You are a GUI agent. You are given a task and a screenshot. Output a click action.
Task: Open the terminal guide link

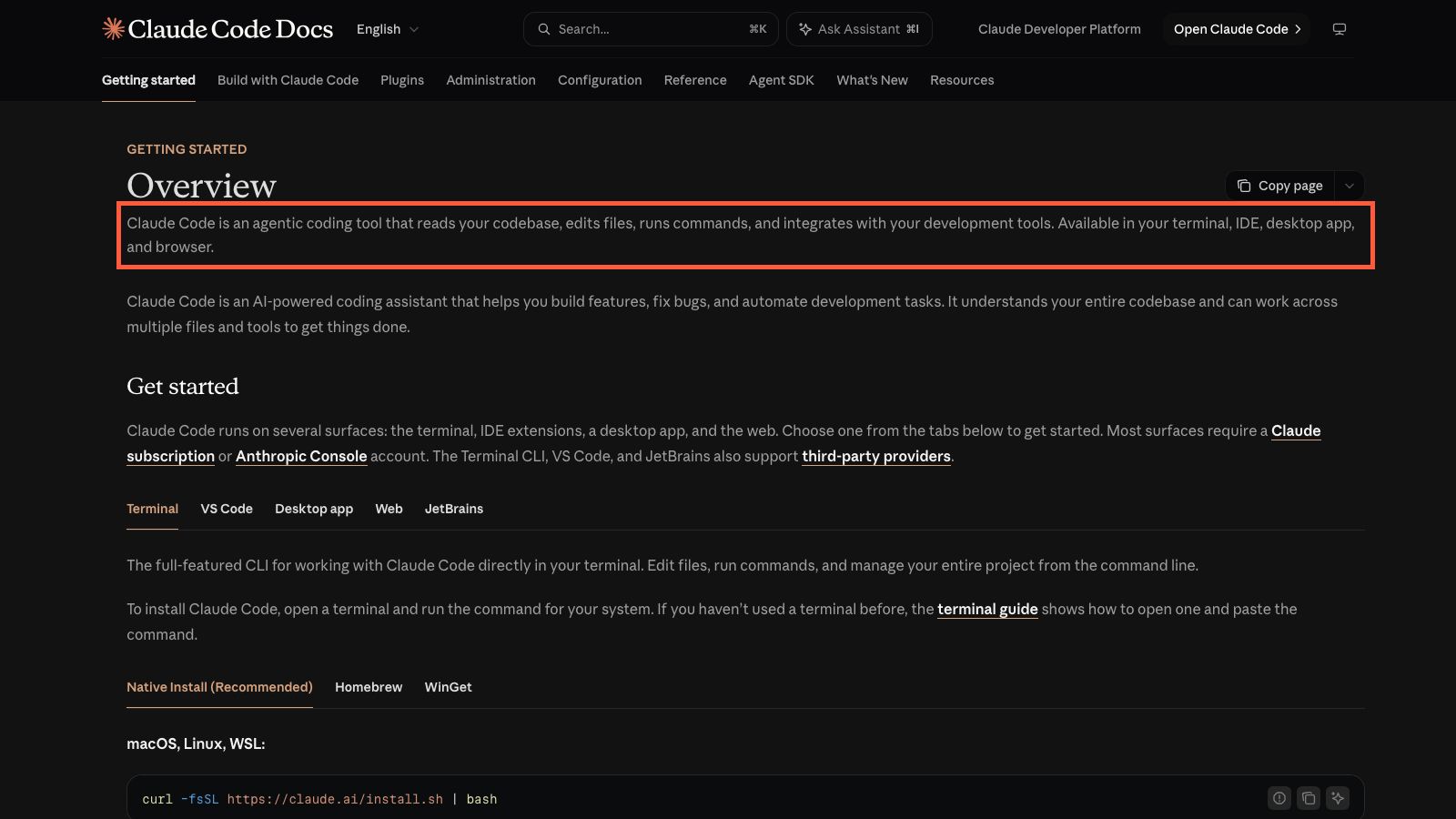click(x=987, y=609)
